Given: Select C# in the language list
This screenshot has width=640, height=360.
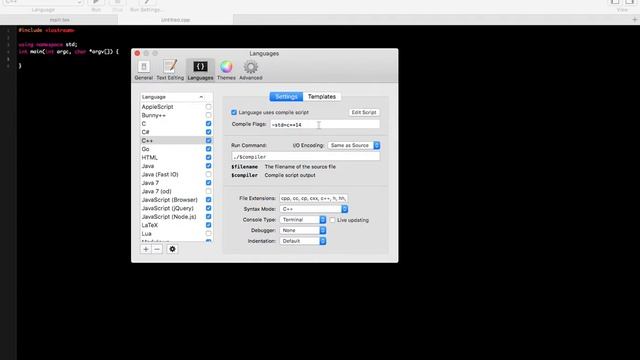Looking at the screenshot, I should (x=145, y=132).
